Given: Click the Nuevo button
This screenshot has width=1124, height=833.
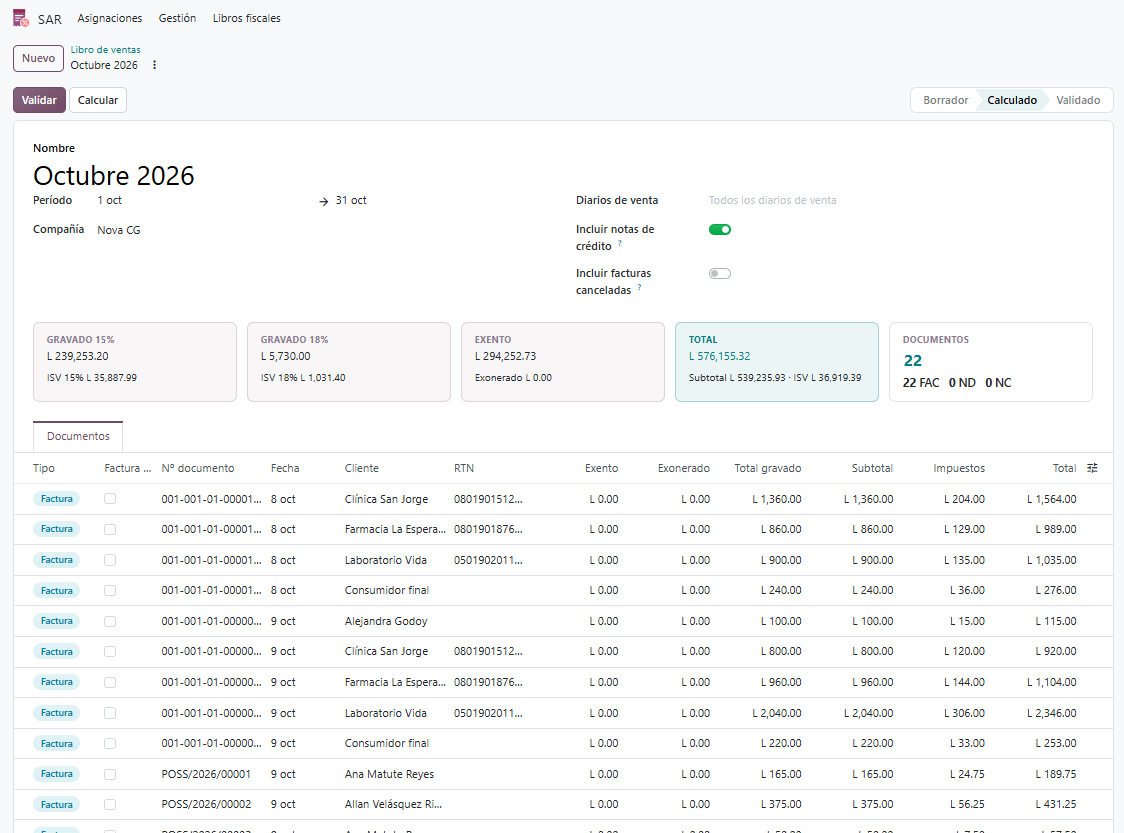Looking at the screenshot, I should click(x=38, y=58).
